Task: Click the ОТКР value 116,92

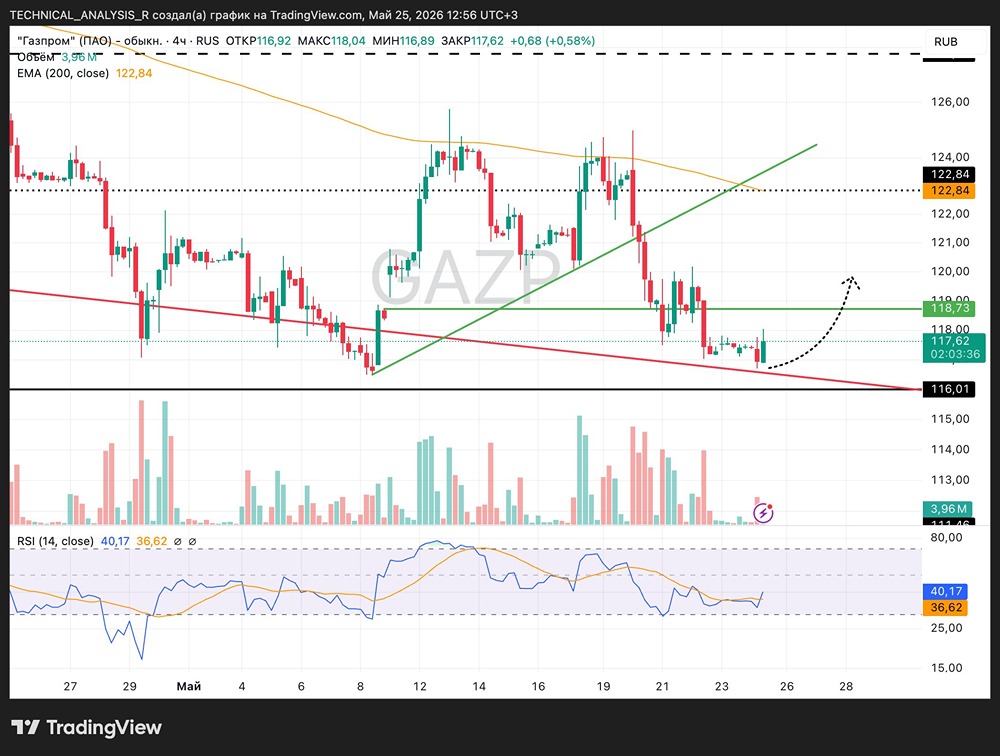Action: pyautogui.click(x=274, y=41)
